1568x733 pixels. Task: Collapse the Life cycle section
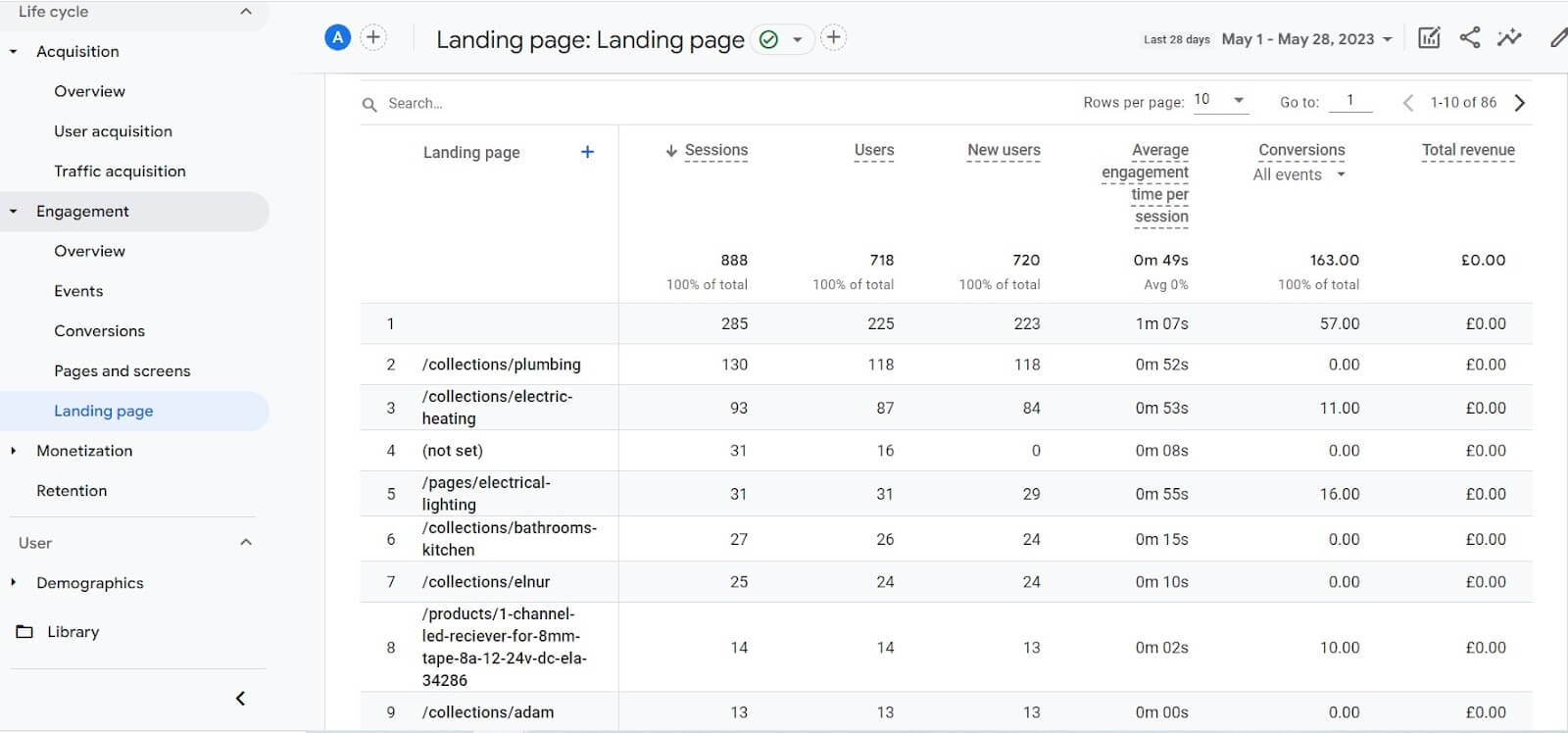click(x=246, y=12)
